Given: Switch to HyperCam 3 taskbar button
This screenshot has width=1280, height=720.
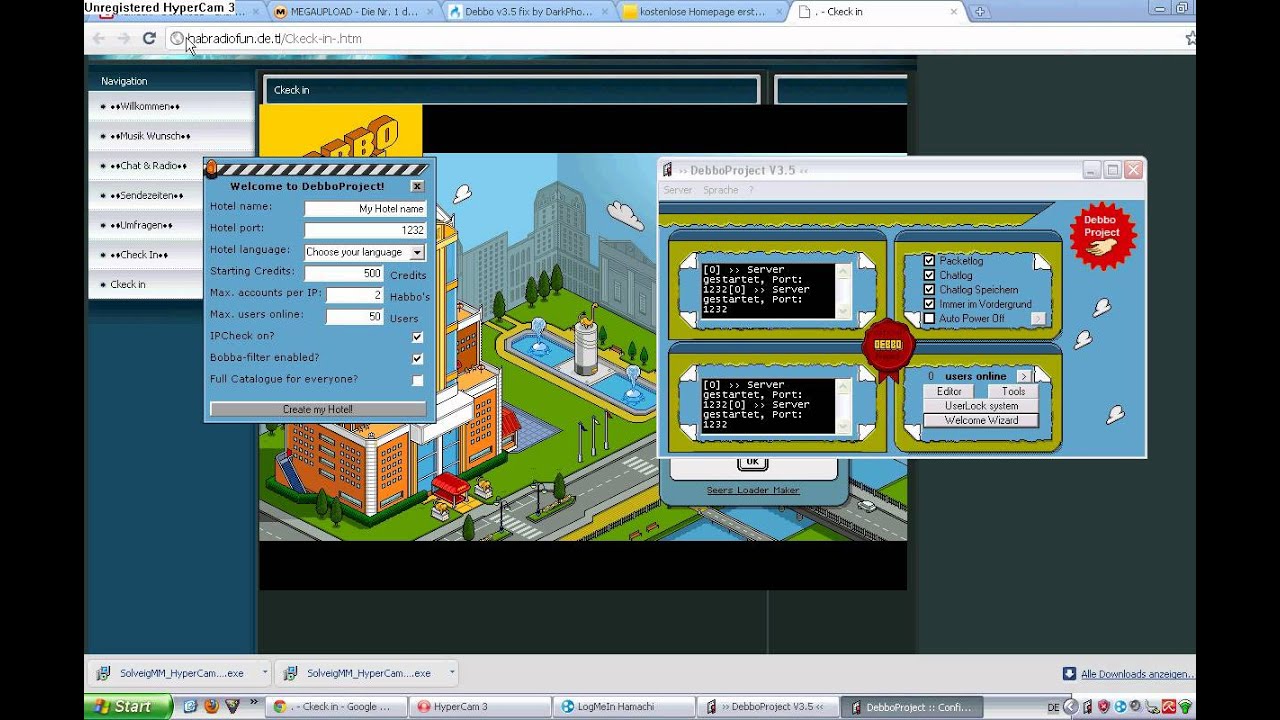Looking at the screenshot, I should [479, 707].
